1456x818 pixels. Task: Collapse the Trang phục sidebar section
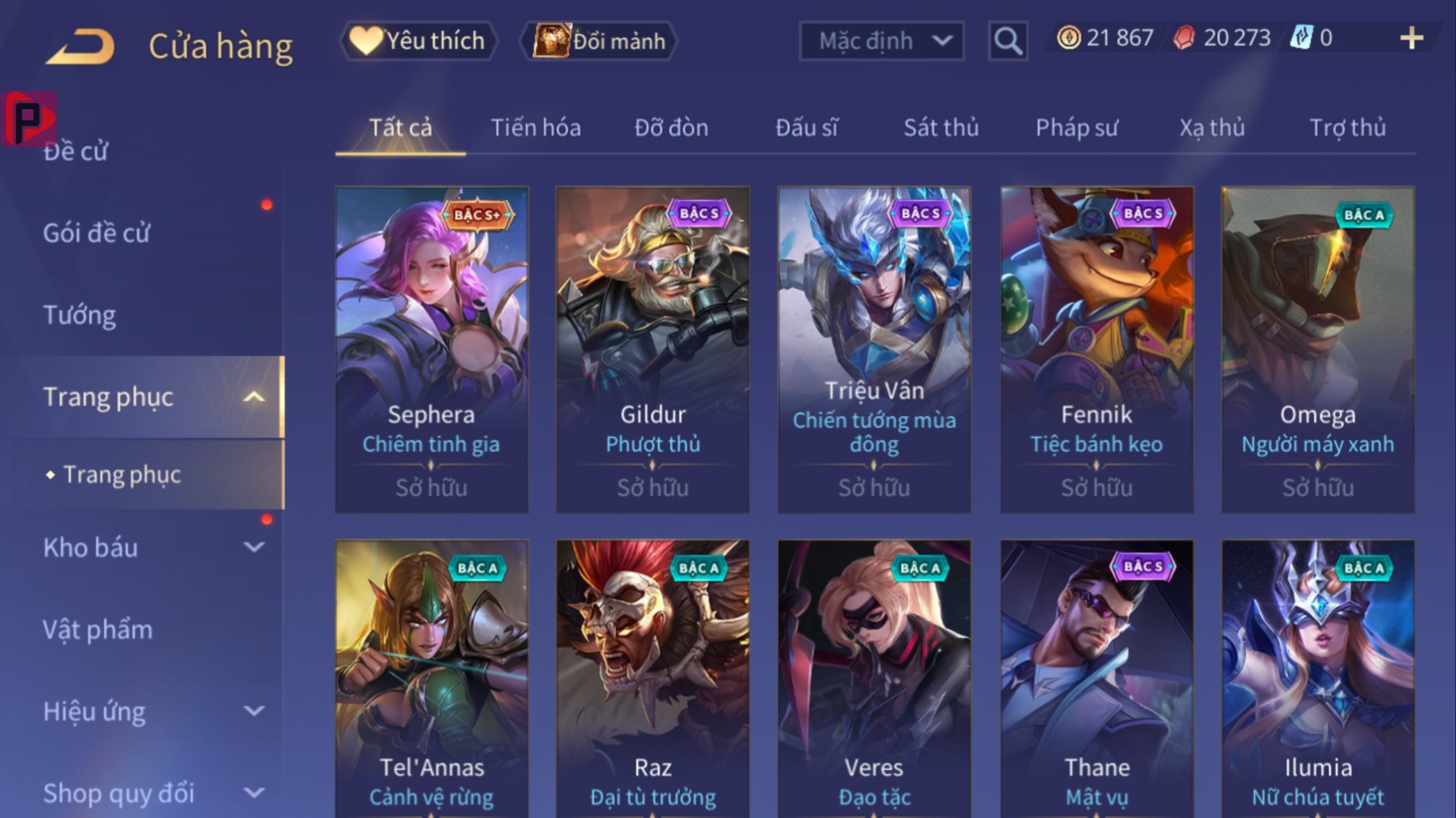(x=254, y=397)
